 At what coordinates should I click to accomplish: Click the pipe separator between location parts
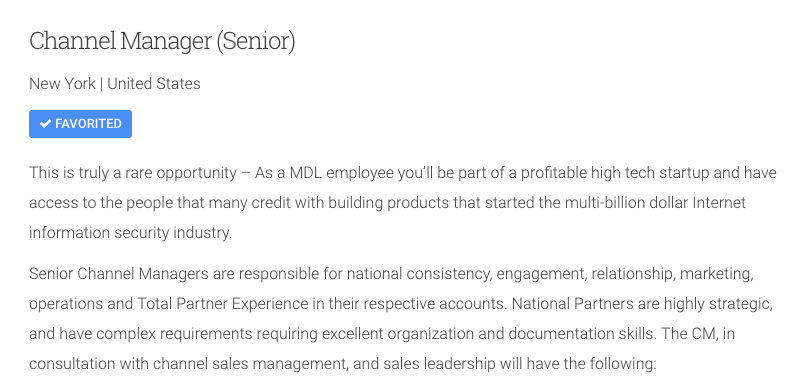[x=101, y=84]
